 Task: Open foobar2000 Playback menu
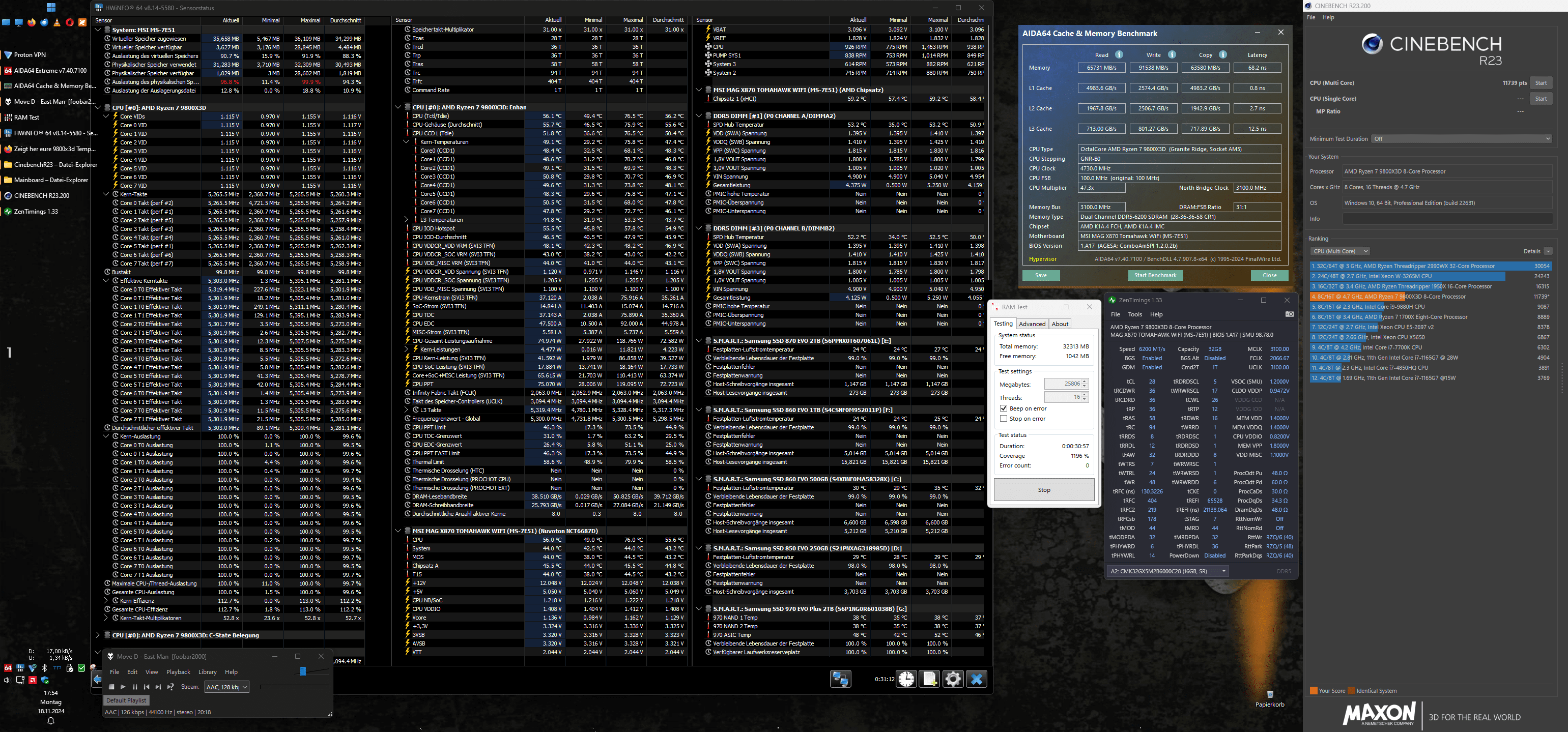(178, 672)
